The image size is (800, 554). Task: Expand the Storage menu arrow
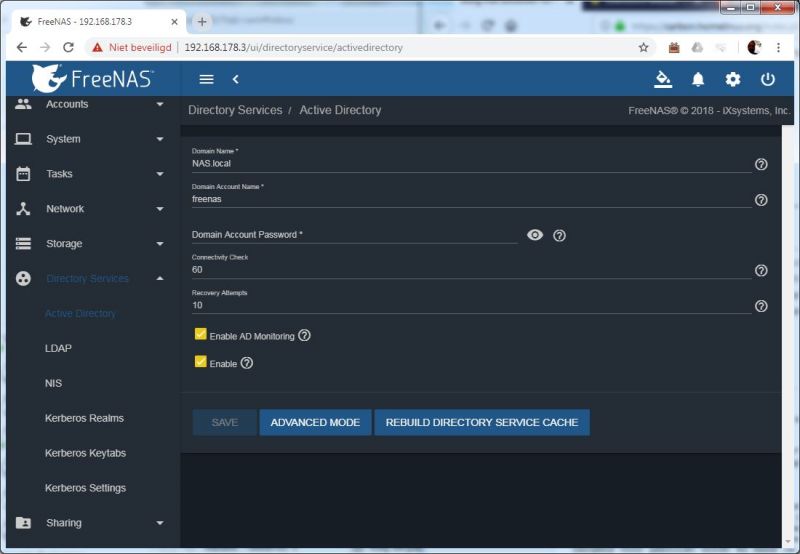click(x=160, y=244)
